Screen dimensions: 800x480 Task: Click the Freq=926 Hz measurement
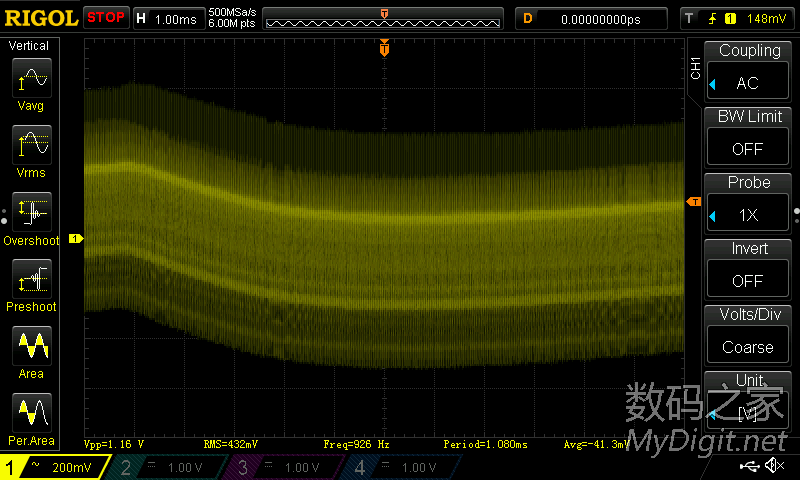(356, 444)
